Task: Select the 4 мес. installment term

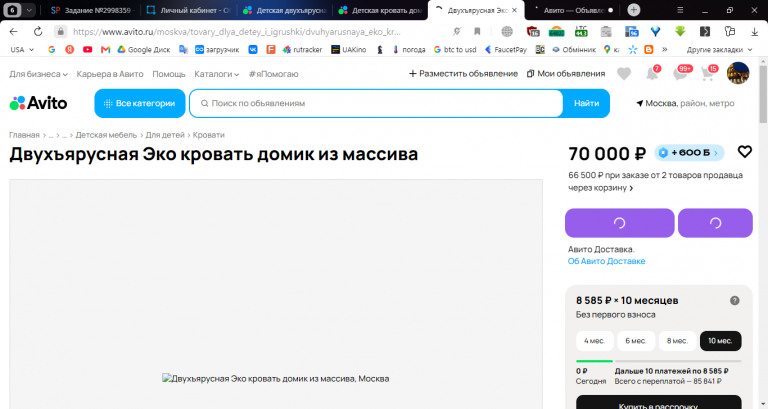Action: [595, 341]
